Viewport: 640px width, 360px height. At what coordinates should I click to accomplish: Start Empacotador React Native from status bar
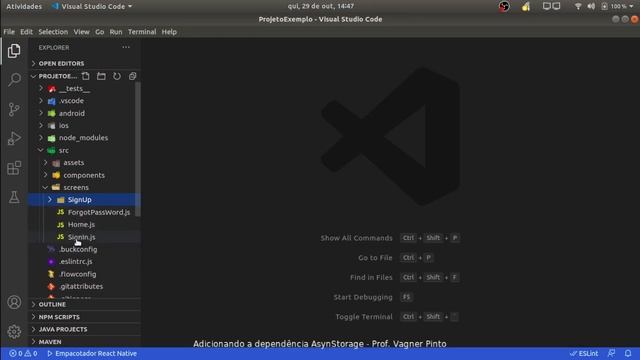[92, 353]
